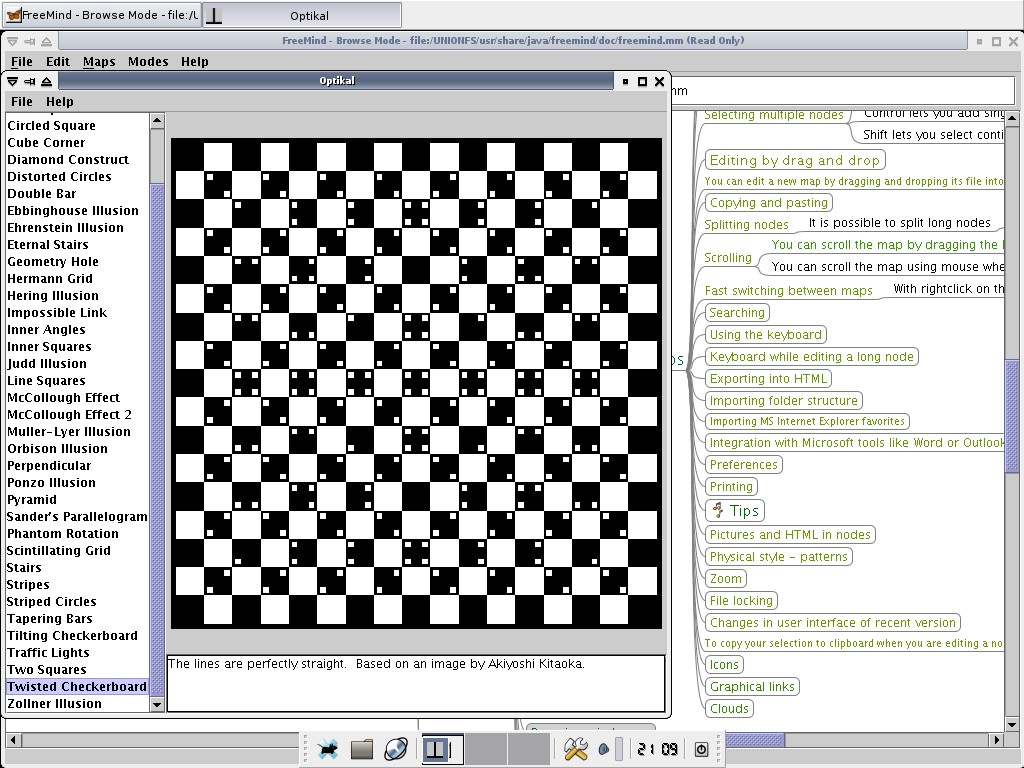Click FreeMind horizontal scrollbar left arrow
Screen dimensions: 1024x768
tap(12, 740)
